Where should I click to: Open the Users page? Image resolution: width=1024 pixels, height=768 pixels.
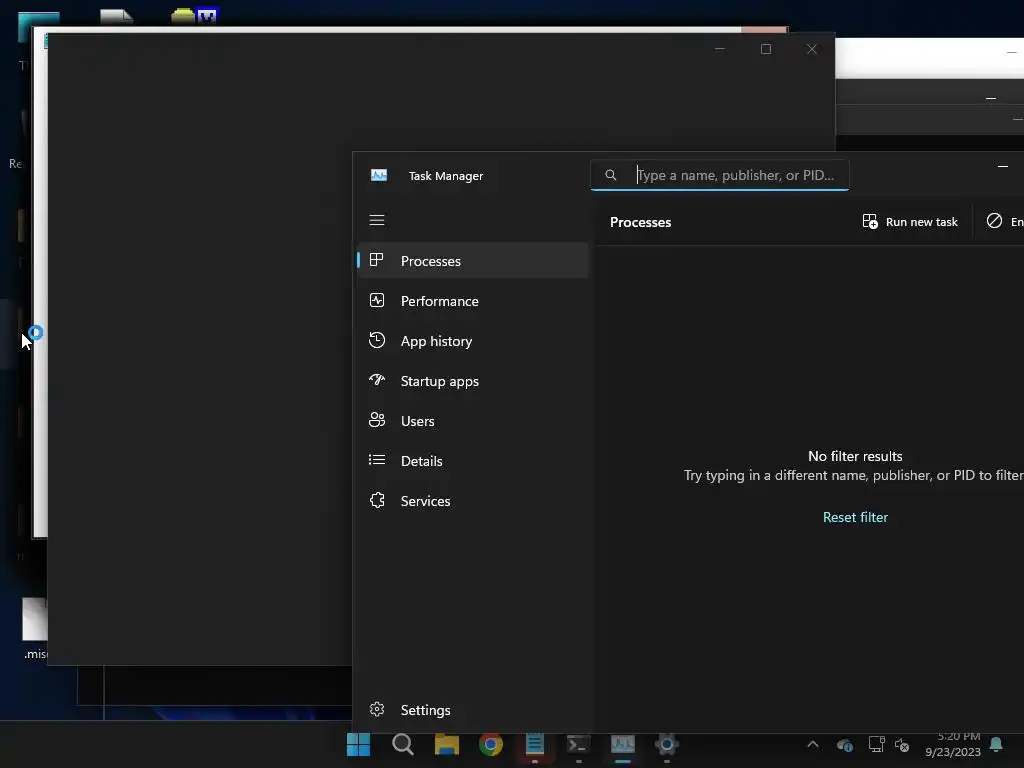click(x=473, y=421)
